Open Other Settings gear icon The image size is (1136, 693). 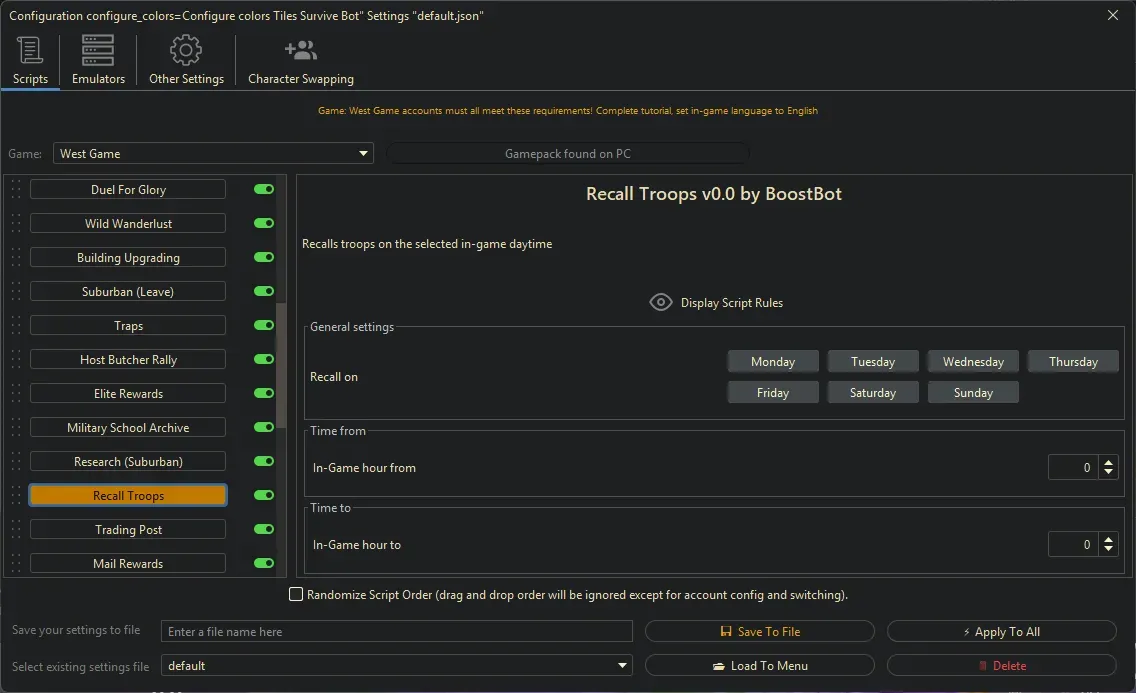pyautogui.click(x=186, y=51)
